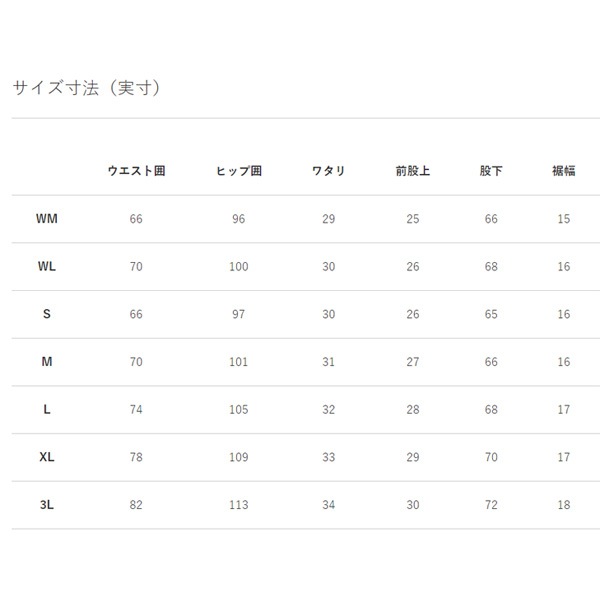Select the WL size row label
Viewport: 600px width, 600px height.
point(46,267)
